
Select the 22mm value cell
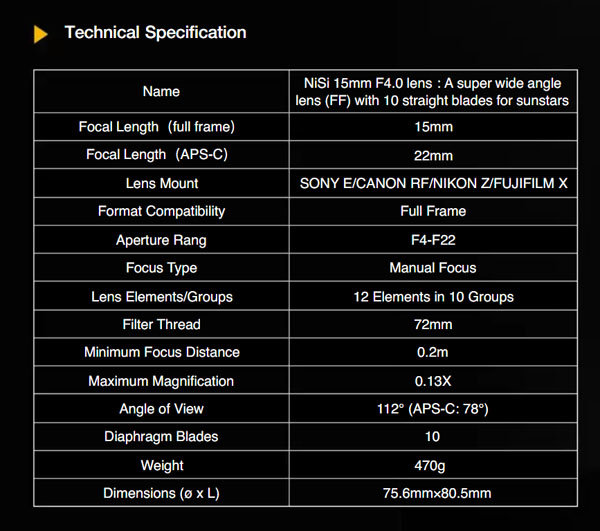tap(433, 155)
